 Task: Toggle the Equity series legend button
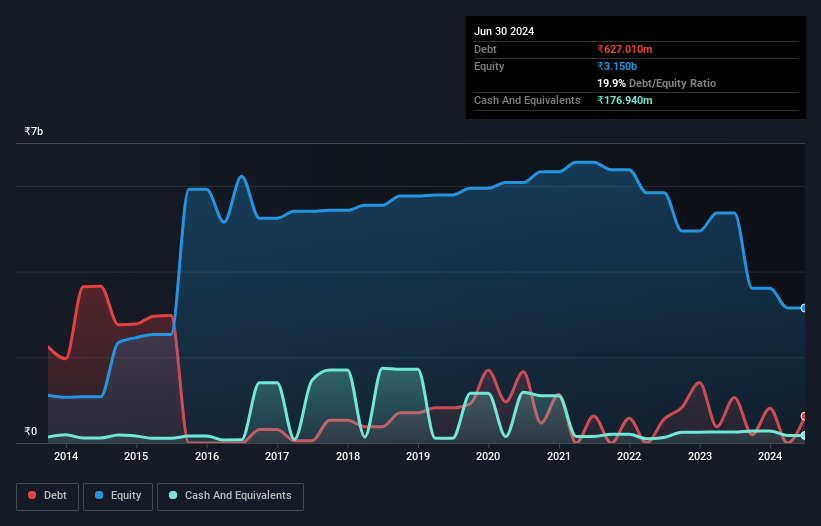click(118, 496)
